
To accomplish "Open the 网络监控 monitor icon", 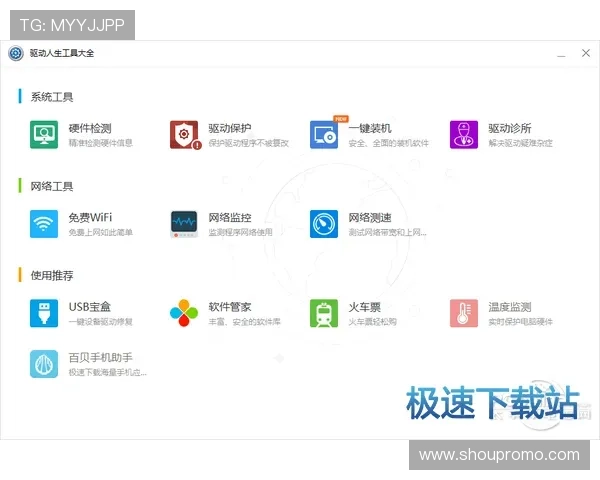I will pyautogui.click(x=184, y=224).
